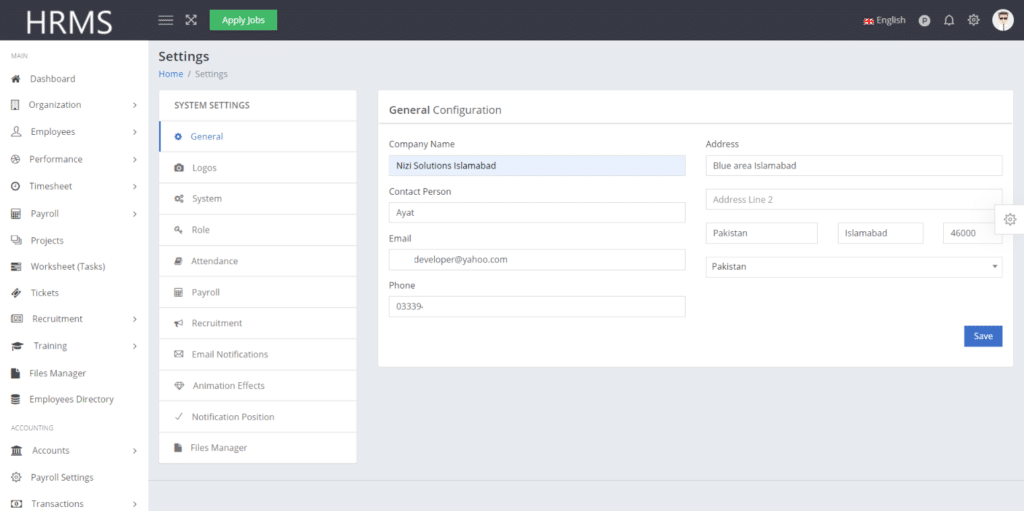Toggle fullscreen with the expand arrows icon
This screenshot has height=511, width=1024.
pyautogui.click(x=191, y=20)
